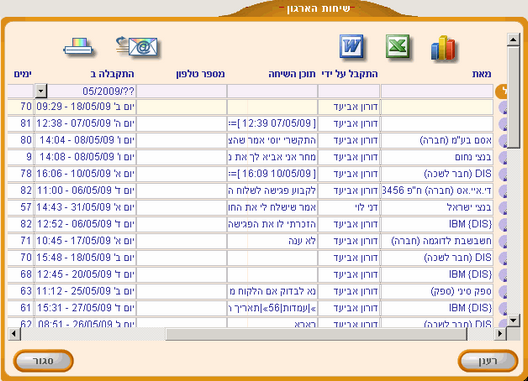This screenshot has height=381, width=528.
Task: Export the call list to Excel
Action: (x=398, y=46)
